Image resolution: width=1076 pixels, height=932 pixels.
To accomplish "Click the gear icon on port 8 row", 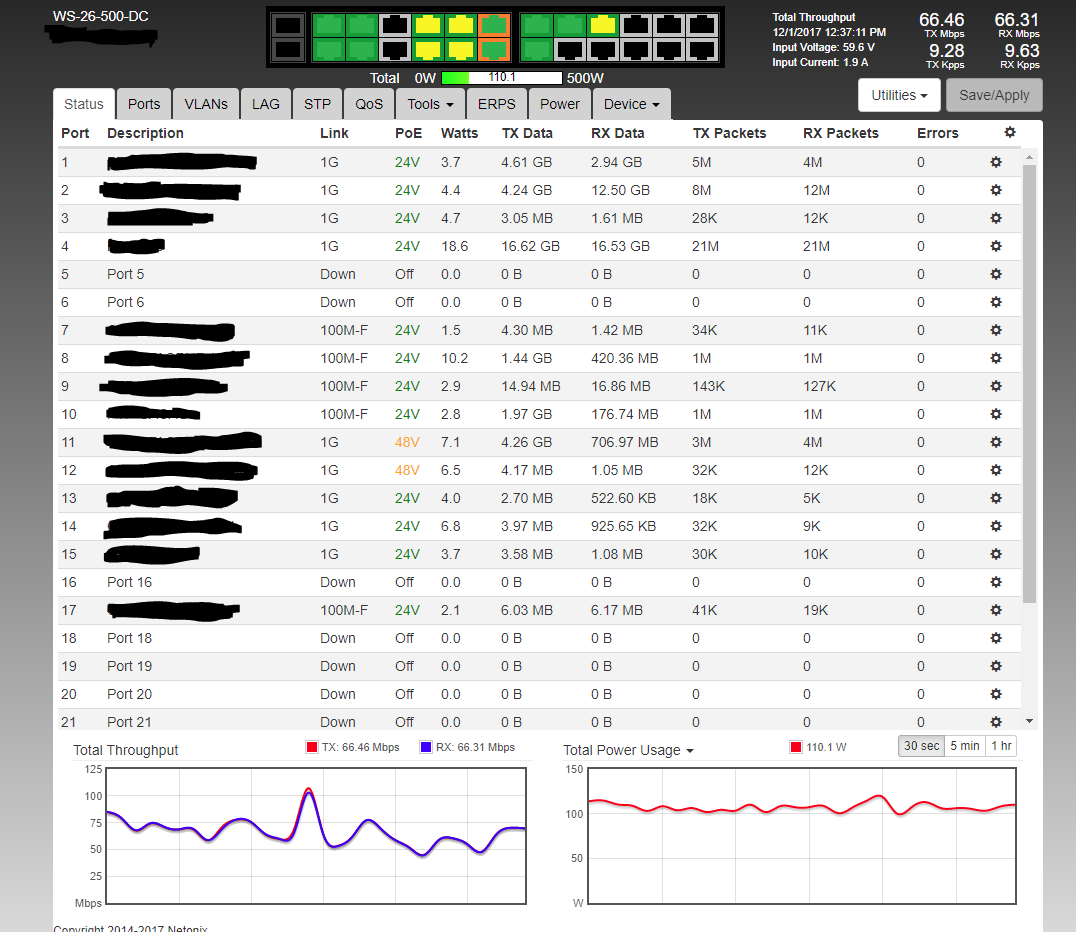I will click(x=995, y=358).
